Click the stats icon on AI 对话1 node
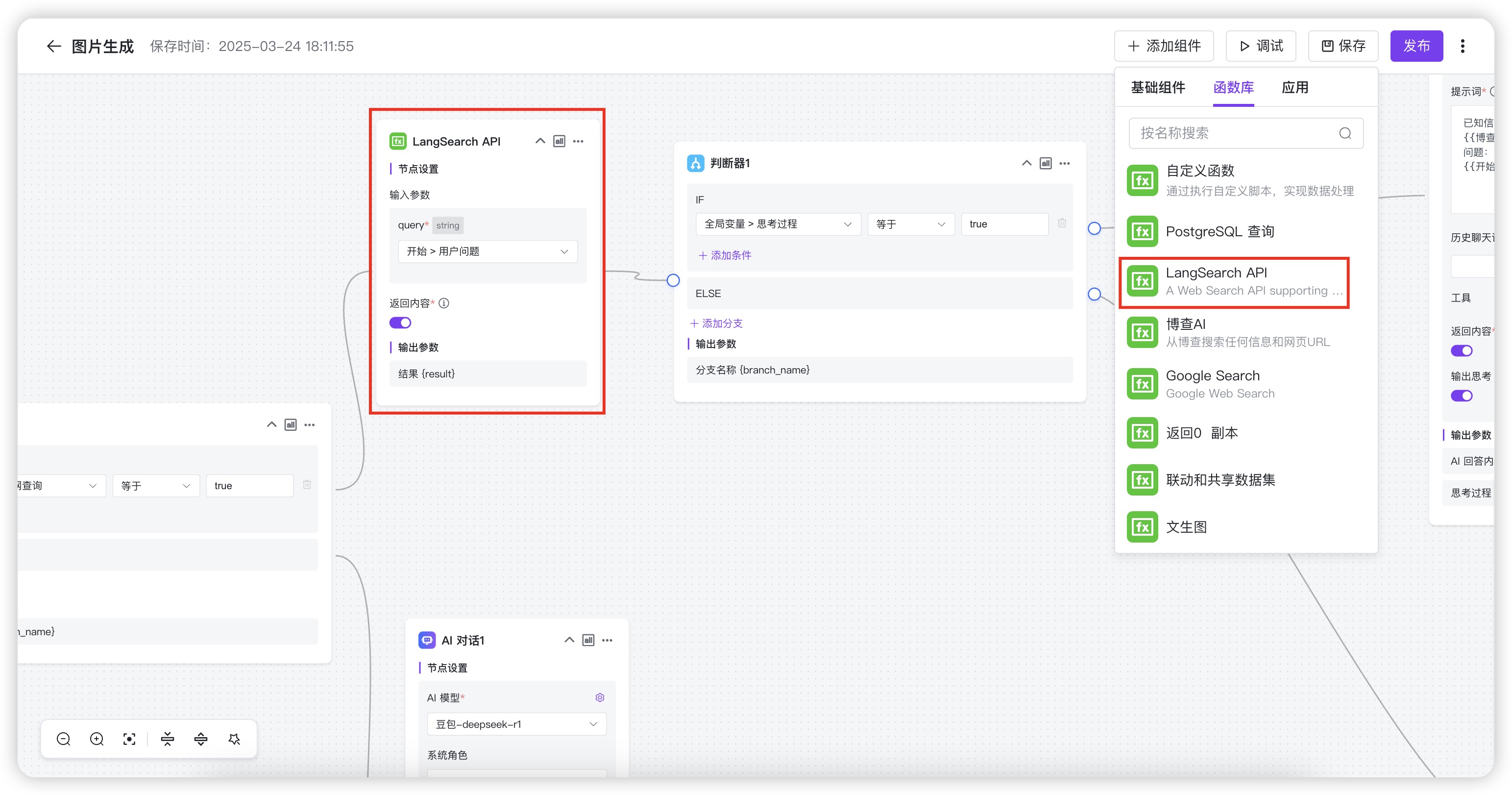The height and width of the screenshot is (795, 1512). [x=588, y=640]
